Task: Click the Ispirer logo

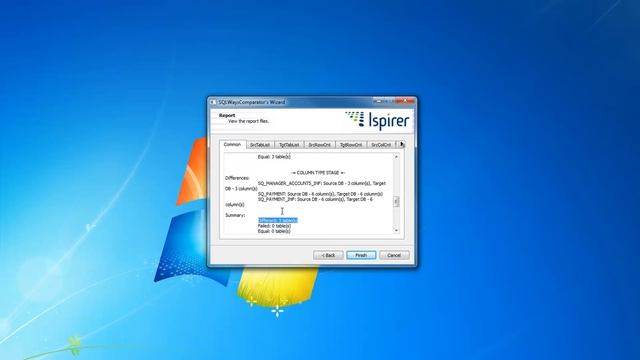Action: tap(377, 120)
